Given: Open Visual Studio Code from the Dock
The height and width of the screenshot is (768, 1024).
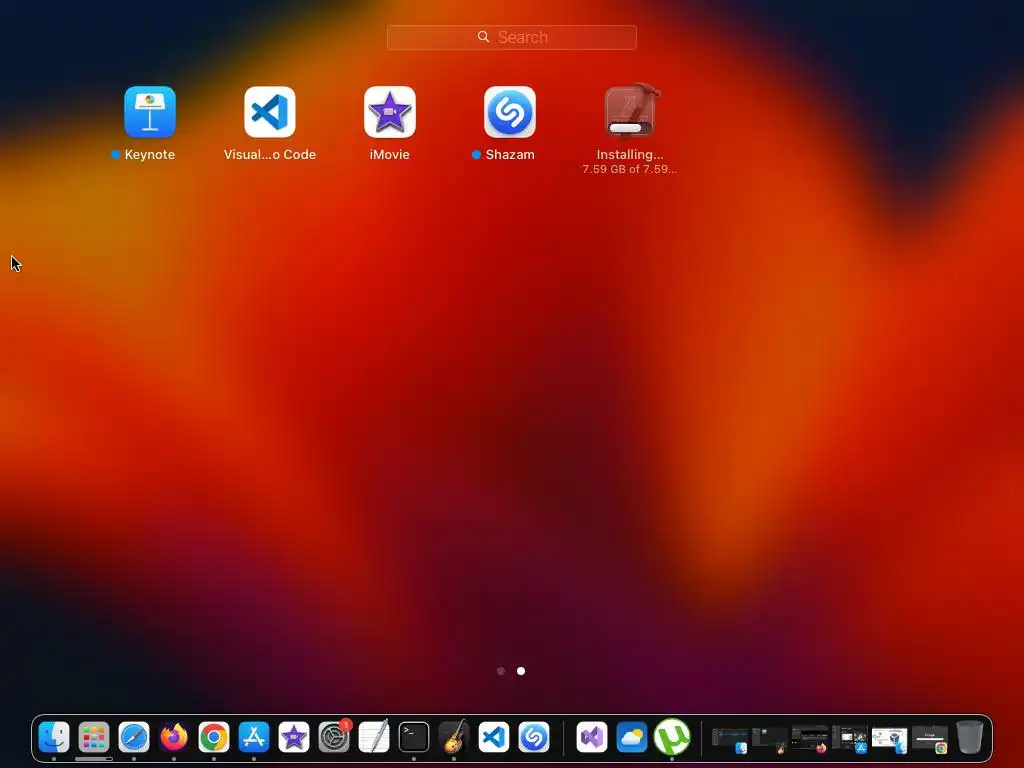Looking at the screenshot, I should click(494, 737).
